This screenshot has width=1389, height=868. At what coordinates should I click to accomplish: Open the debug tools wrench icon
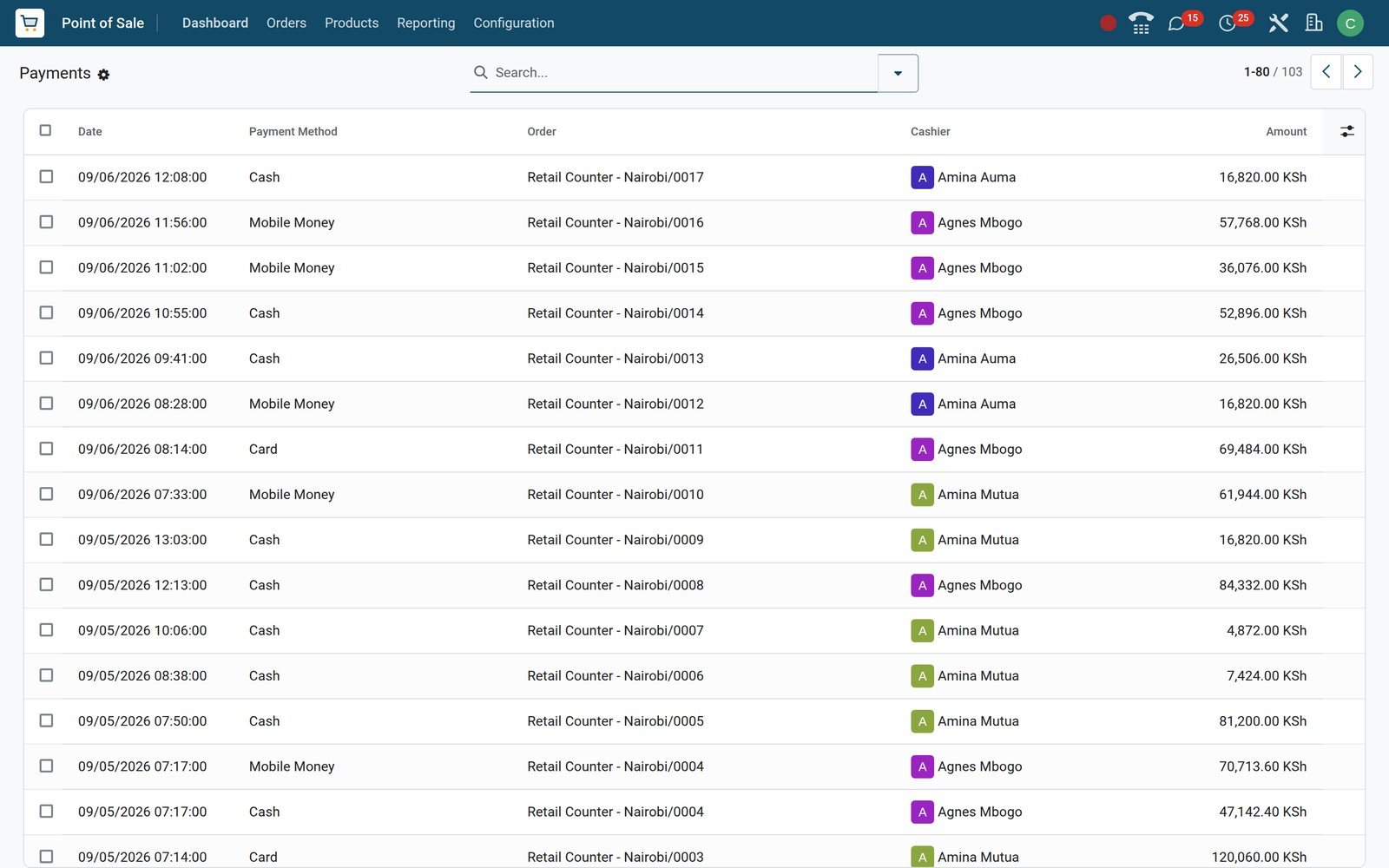click(1278, 23)
